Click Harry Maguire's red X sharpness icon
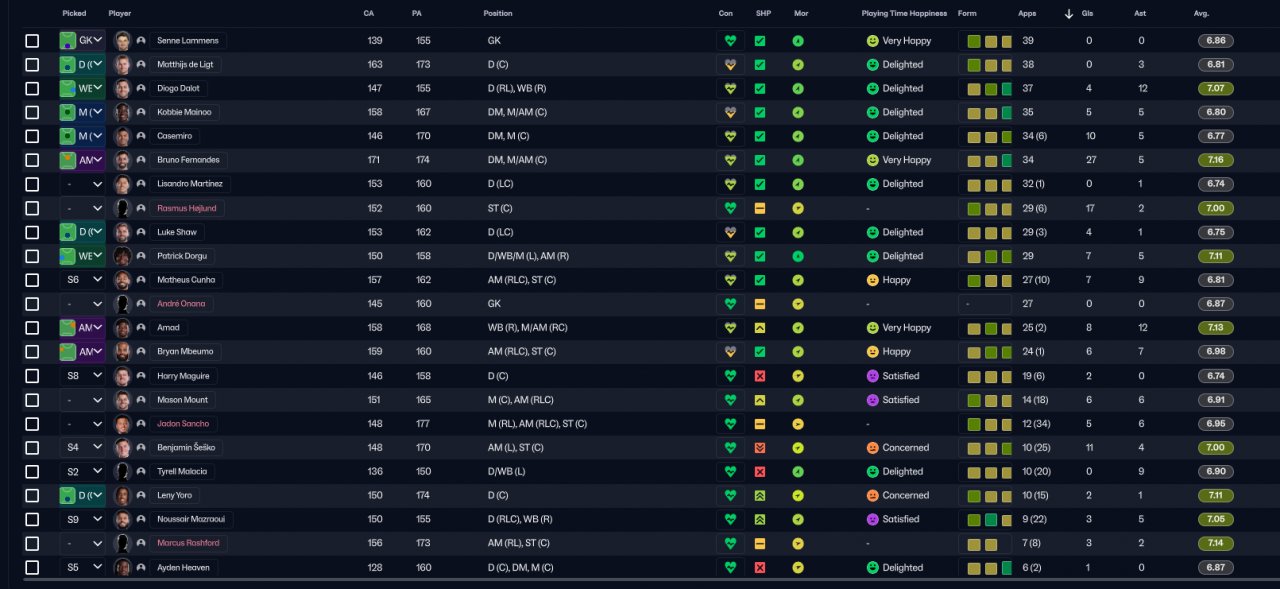 pos(760,377)
